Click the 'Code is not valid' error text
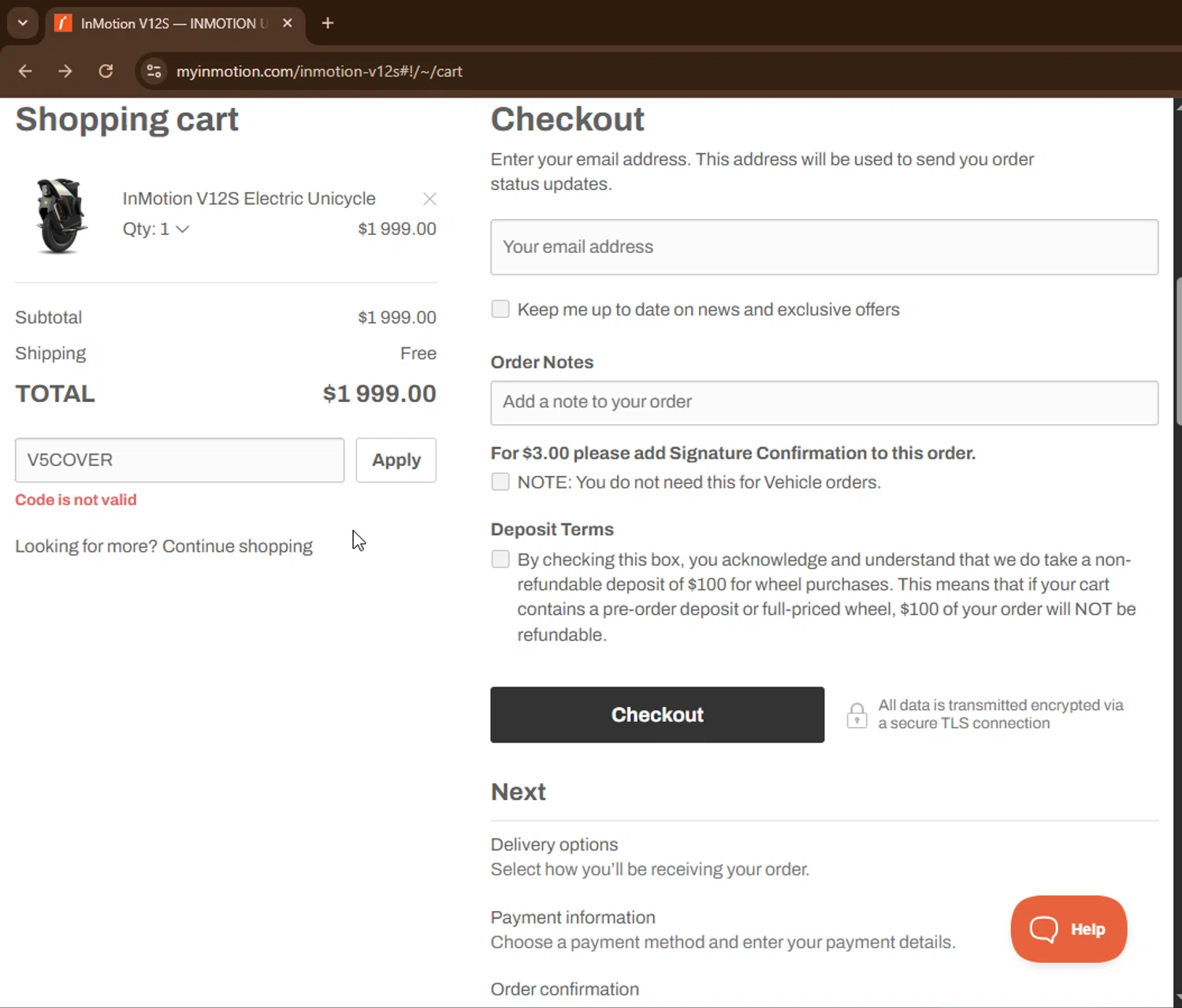 (x=76, y=500)
